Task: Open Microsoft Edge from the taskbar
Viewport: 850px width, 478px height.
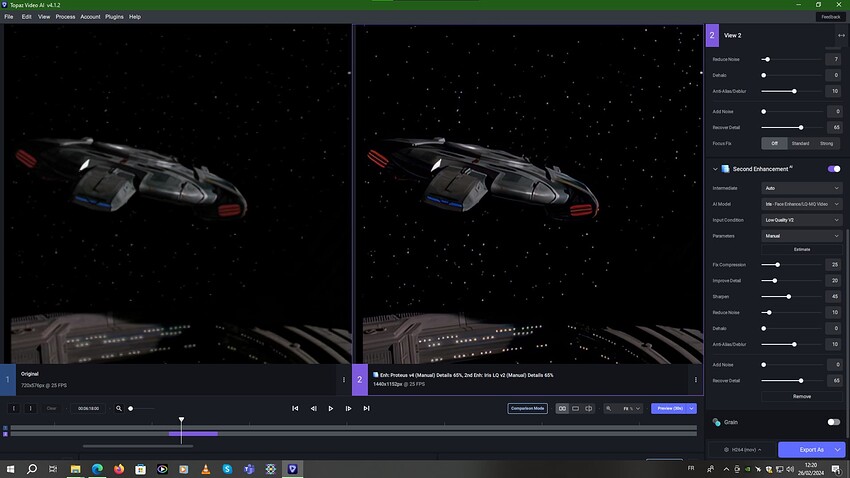Action: coord(97,469)
